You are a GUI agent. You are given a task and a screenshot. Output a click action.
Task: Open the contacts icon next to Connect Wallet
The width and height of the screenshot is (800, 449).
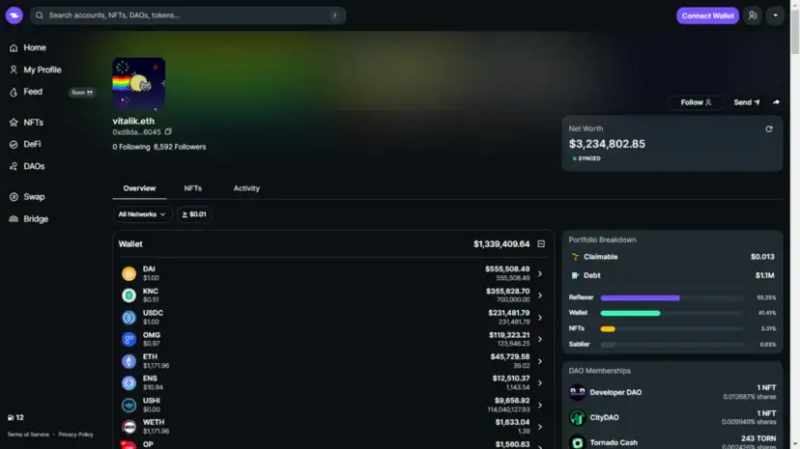coord(752,16)
